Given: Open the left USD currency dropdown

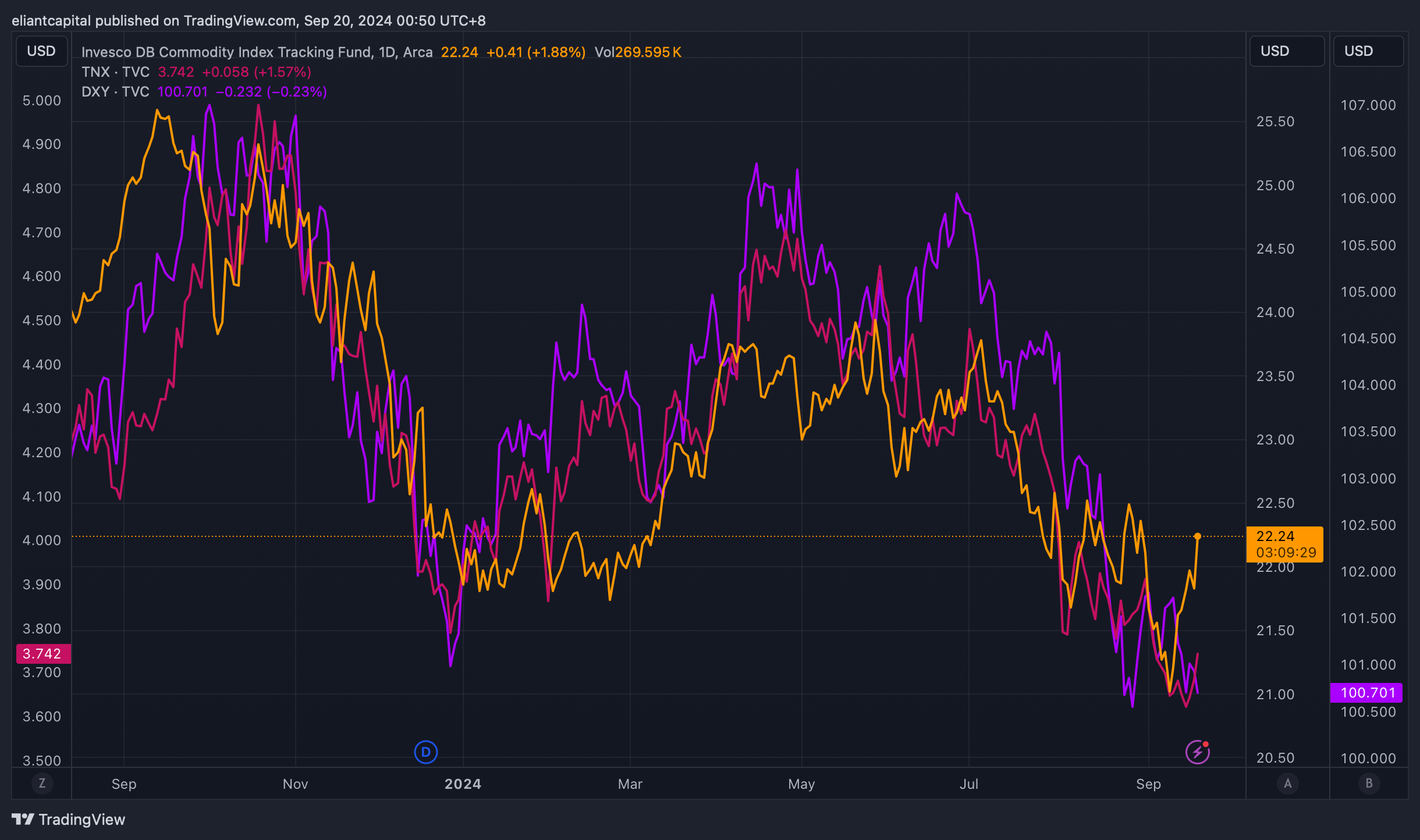Looking at the screenshot, I should 41,51.
